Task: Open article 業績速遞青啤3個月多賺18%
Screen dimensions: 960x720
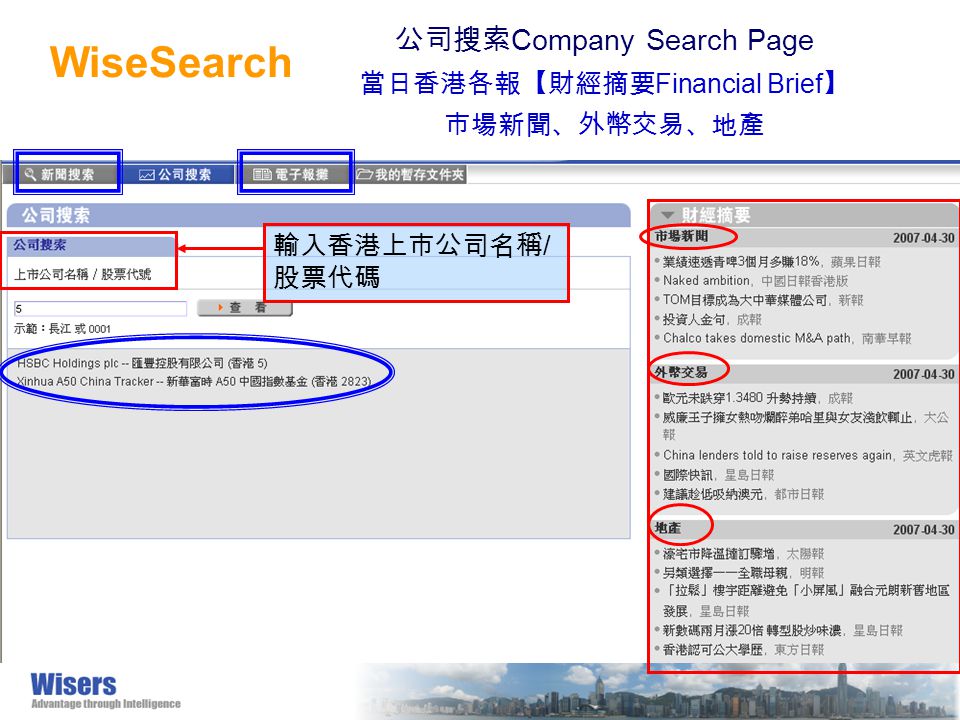Action: pyautogui.click(x=741, y=262)
